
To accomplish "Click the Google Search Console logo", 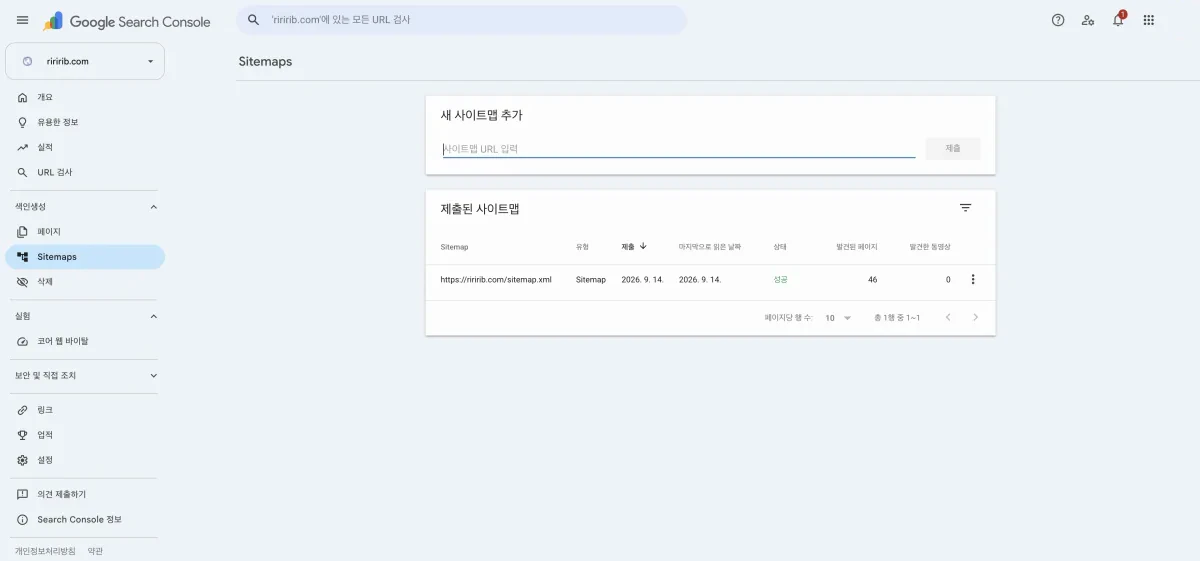I will (x=127, y=21).
